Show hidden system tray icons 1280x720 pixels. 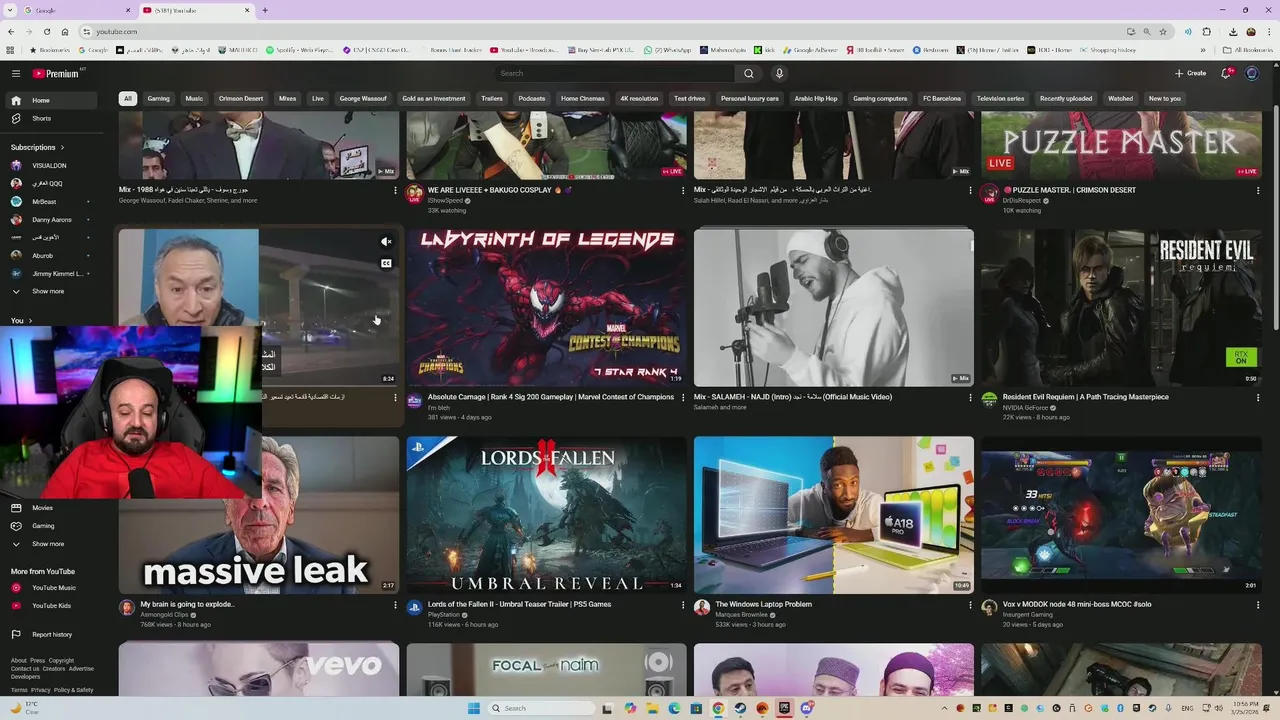(x=945, y=708)
